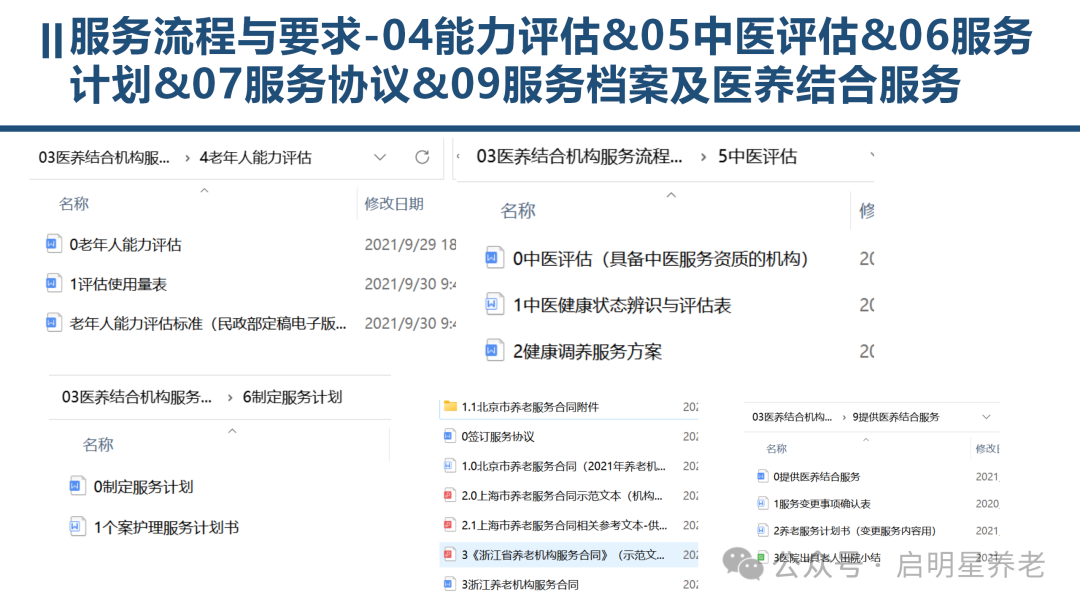Select the Word icon beside 0中医评估

click(494, 258)
